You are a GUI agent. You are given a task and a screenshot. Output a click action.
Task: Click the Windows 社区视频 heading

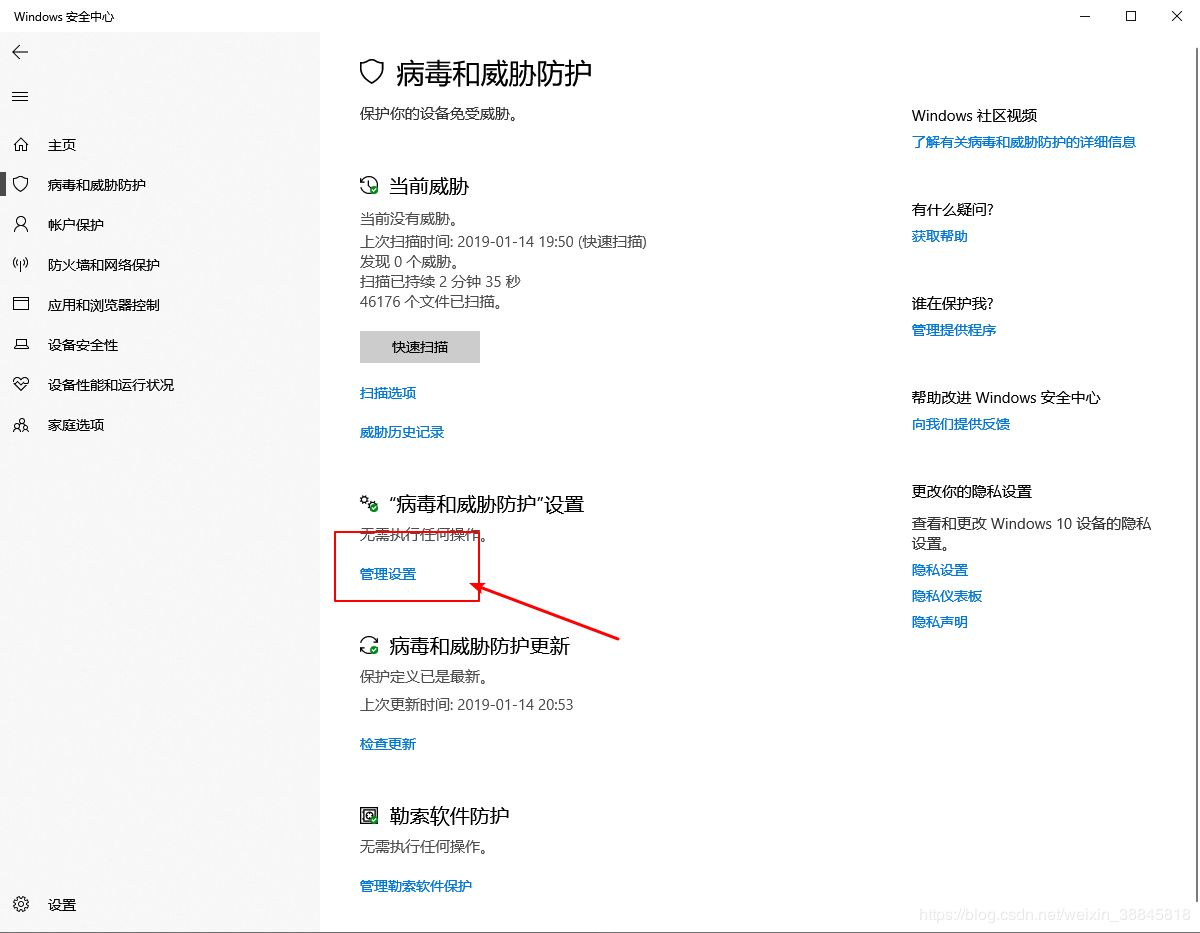975,116
